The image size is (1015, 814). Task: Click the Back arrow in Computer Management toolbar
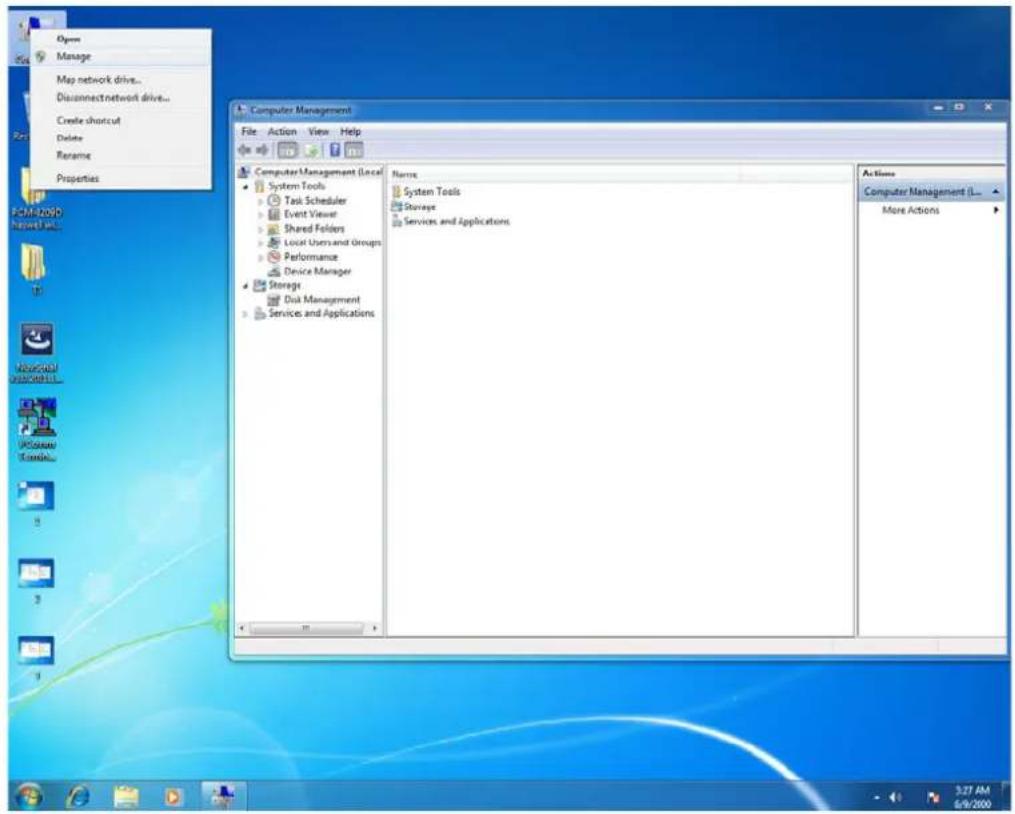click(245, 150)
